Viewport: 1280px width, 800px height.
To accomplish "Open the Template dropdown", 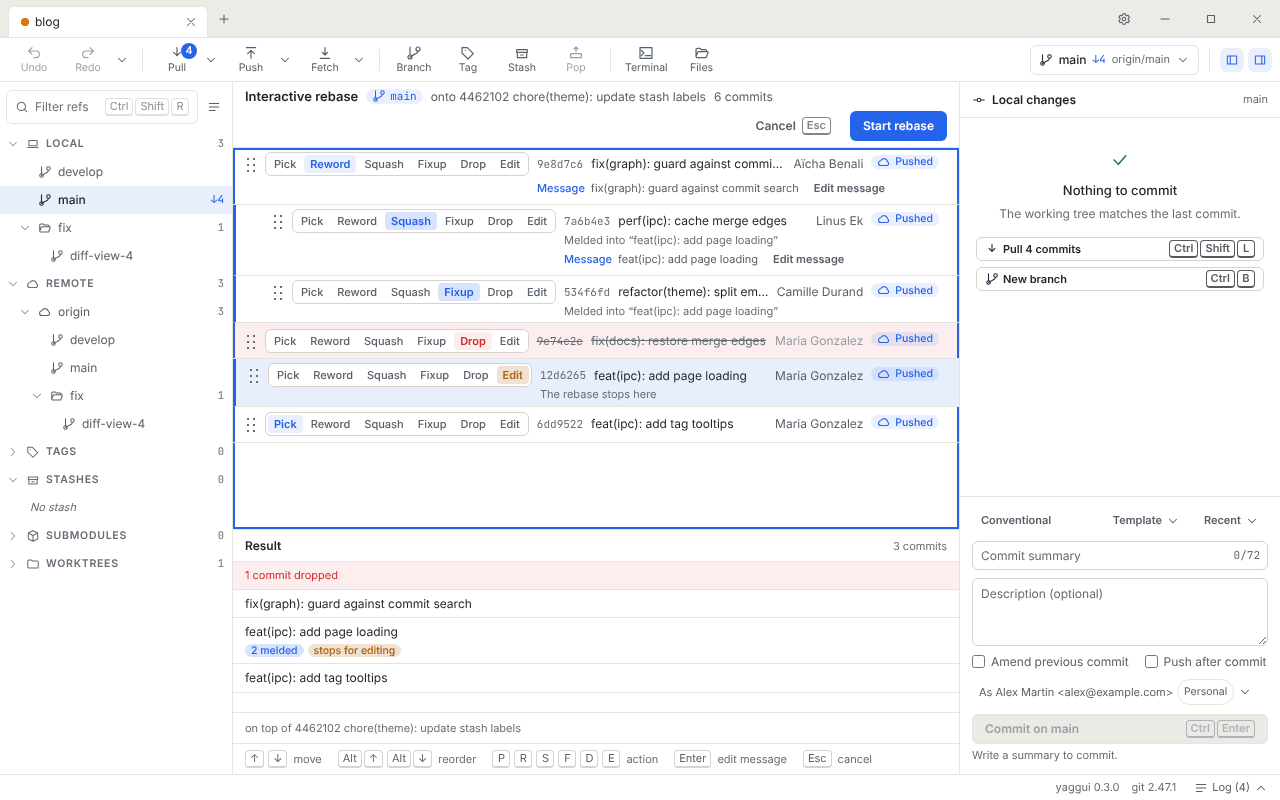I will [x=1145, y=520].
